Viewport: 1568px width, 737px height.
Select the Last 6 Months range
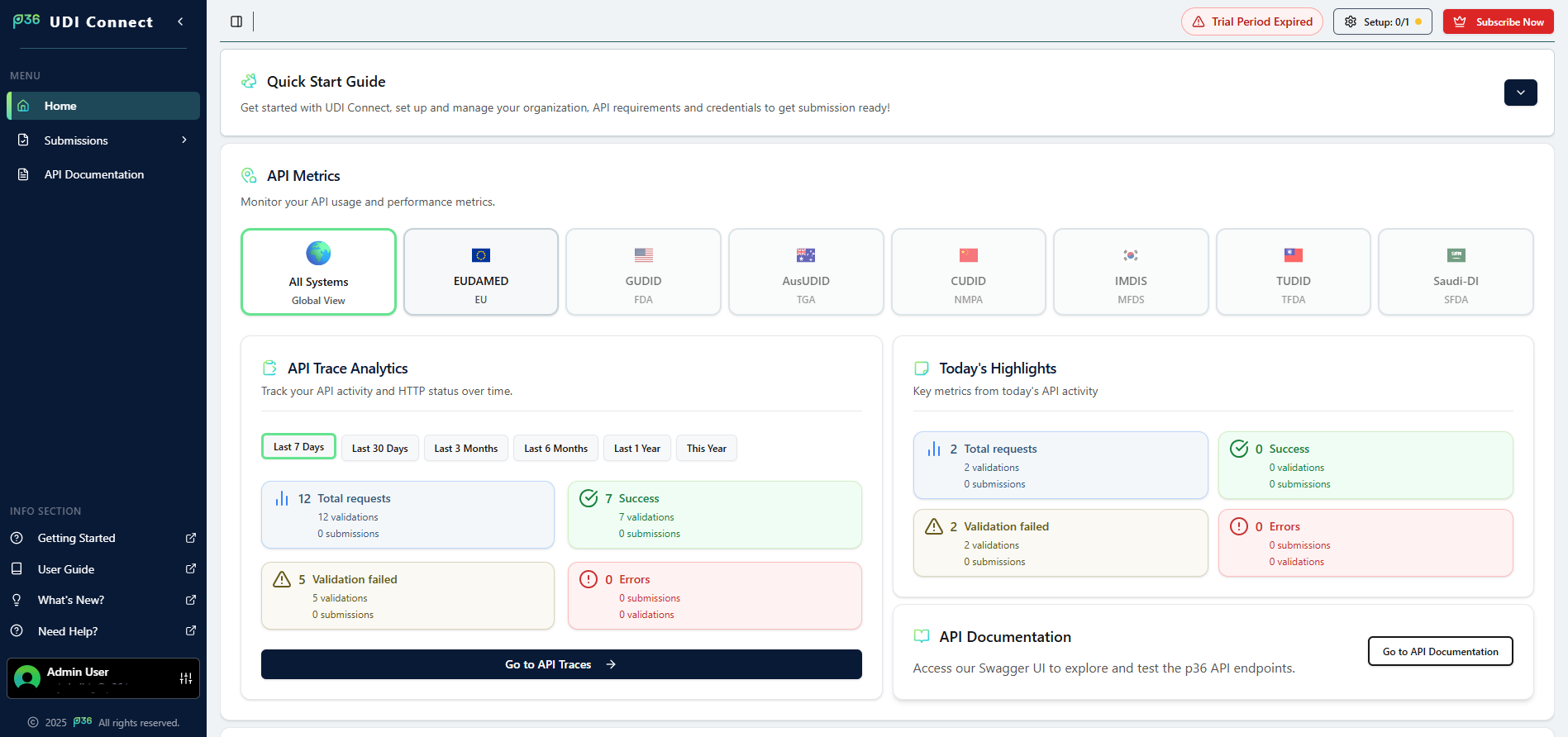point(555,448)
